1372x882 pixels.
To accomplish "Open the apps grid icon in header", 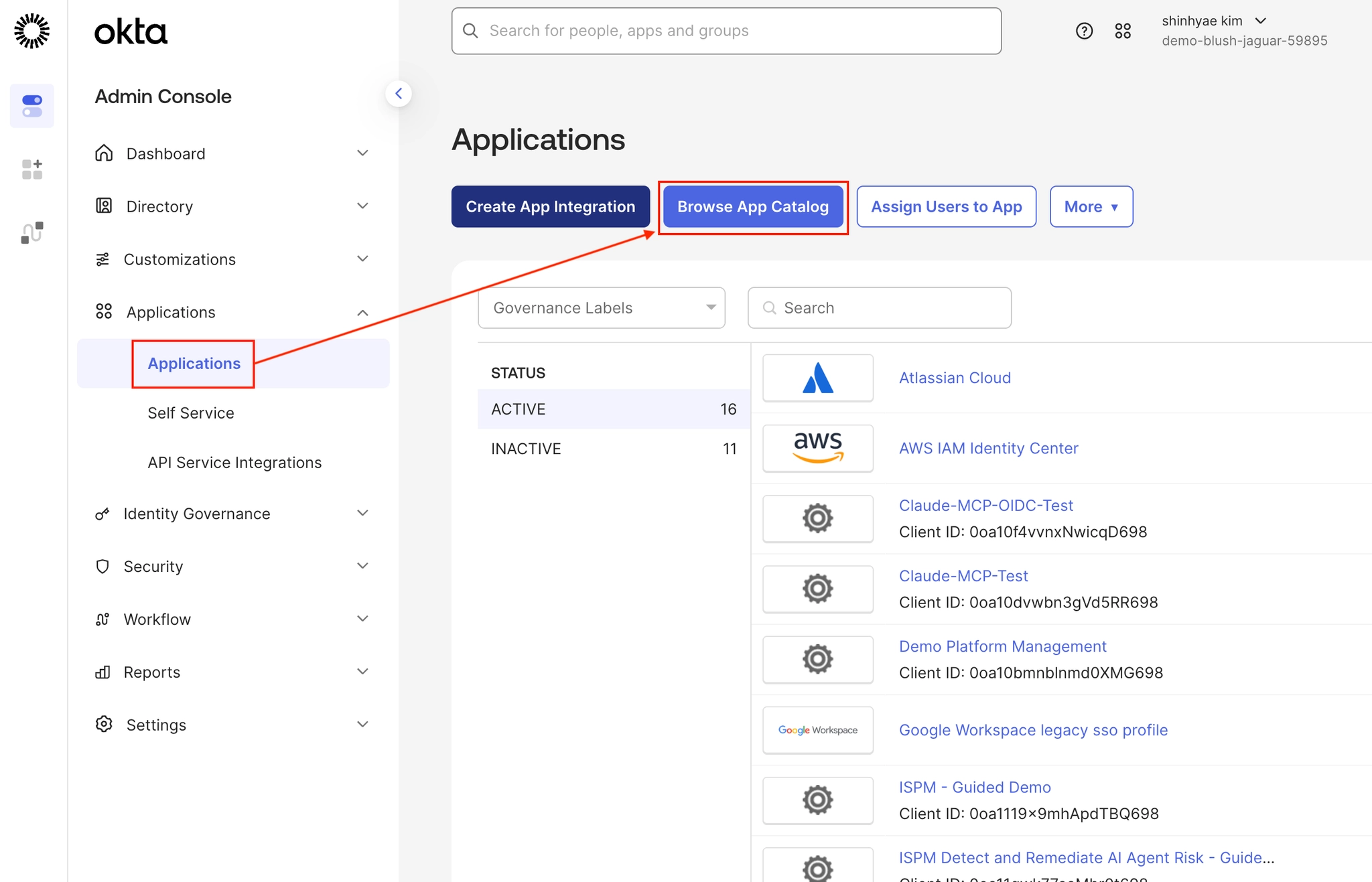I will point(1123,31).
